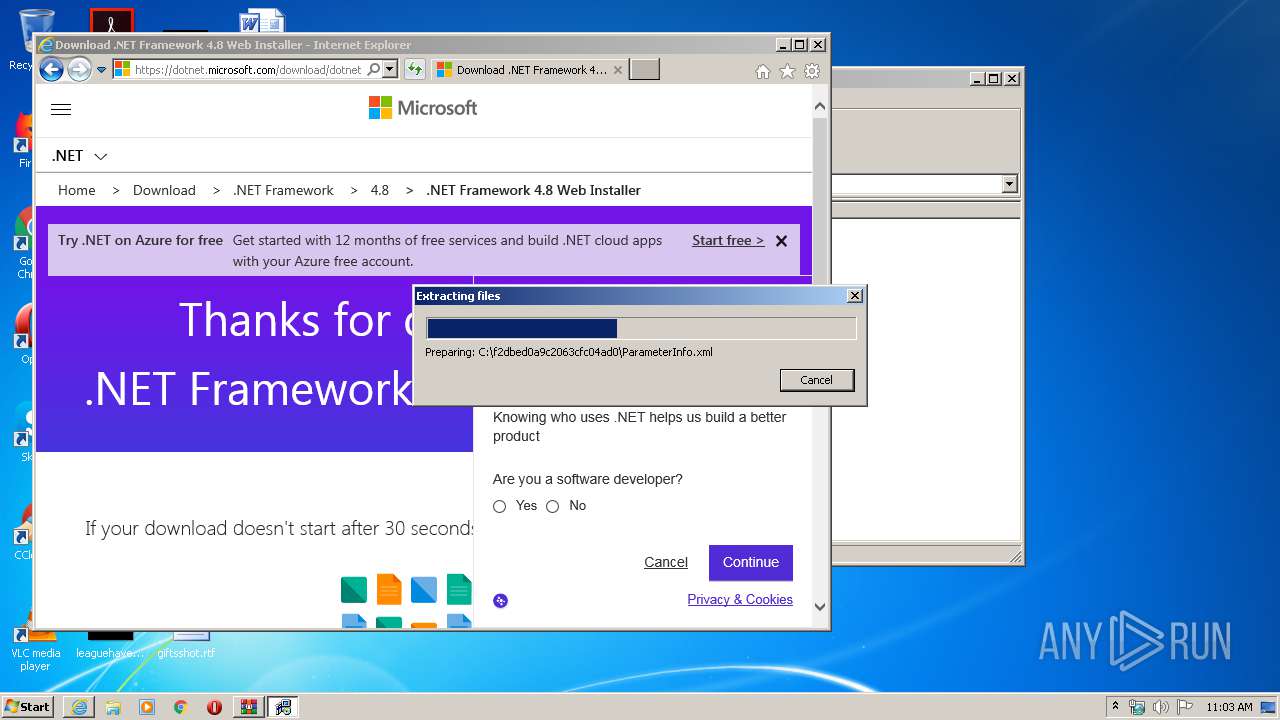
Task: Open Windows Explorer from the taskbar
Action: coord(113,707)
